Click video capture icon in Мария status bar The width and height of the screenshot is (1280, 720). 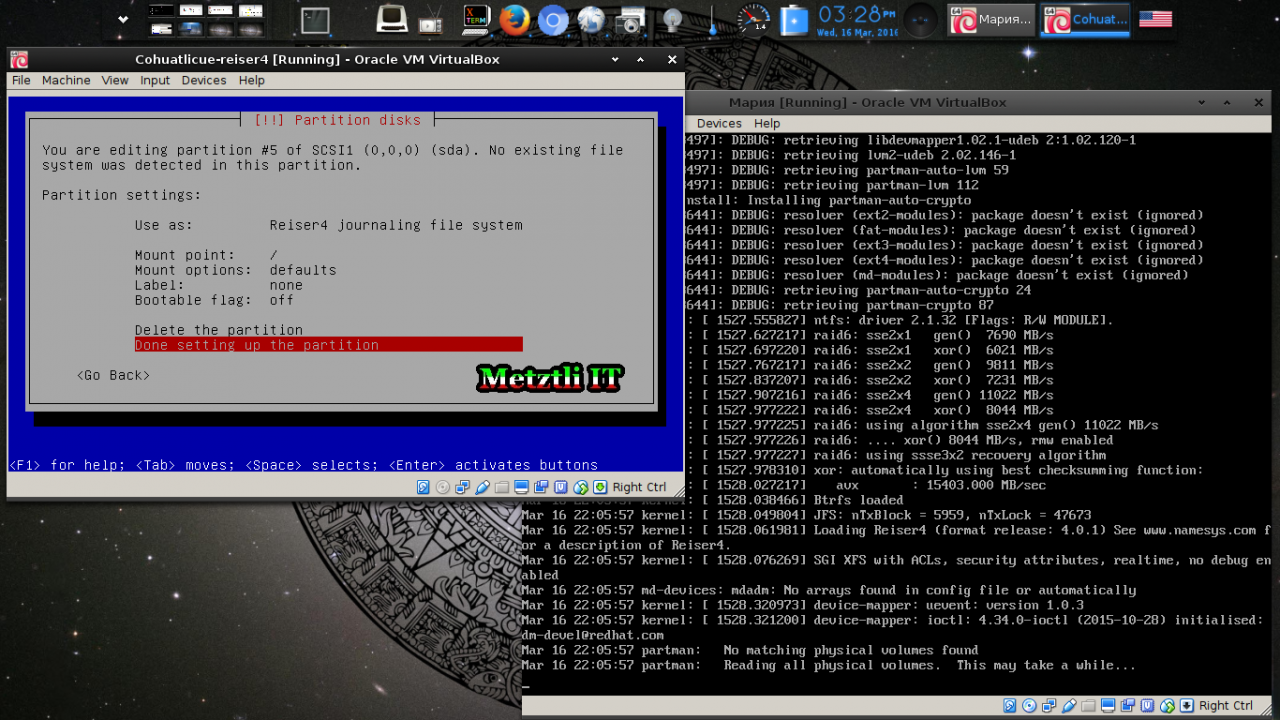pyautogui.click(x=1128, y=706)
